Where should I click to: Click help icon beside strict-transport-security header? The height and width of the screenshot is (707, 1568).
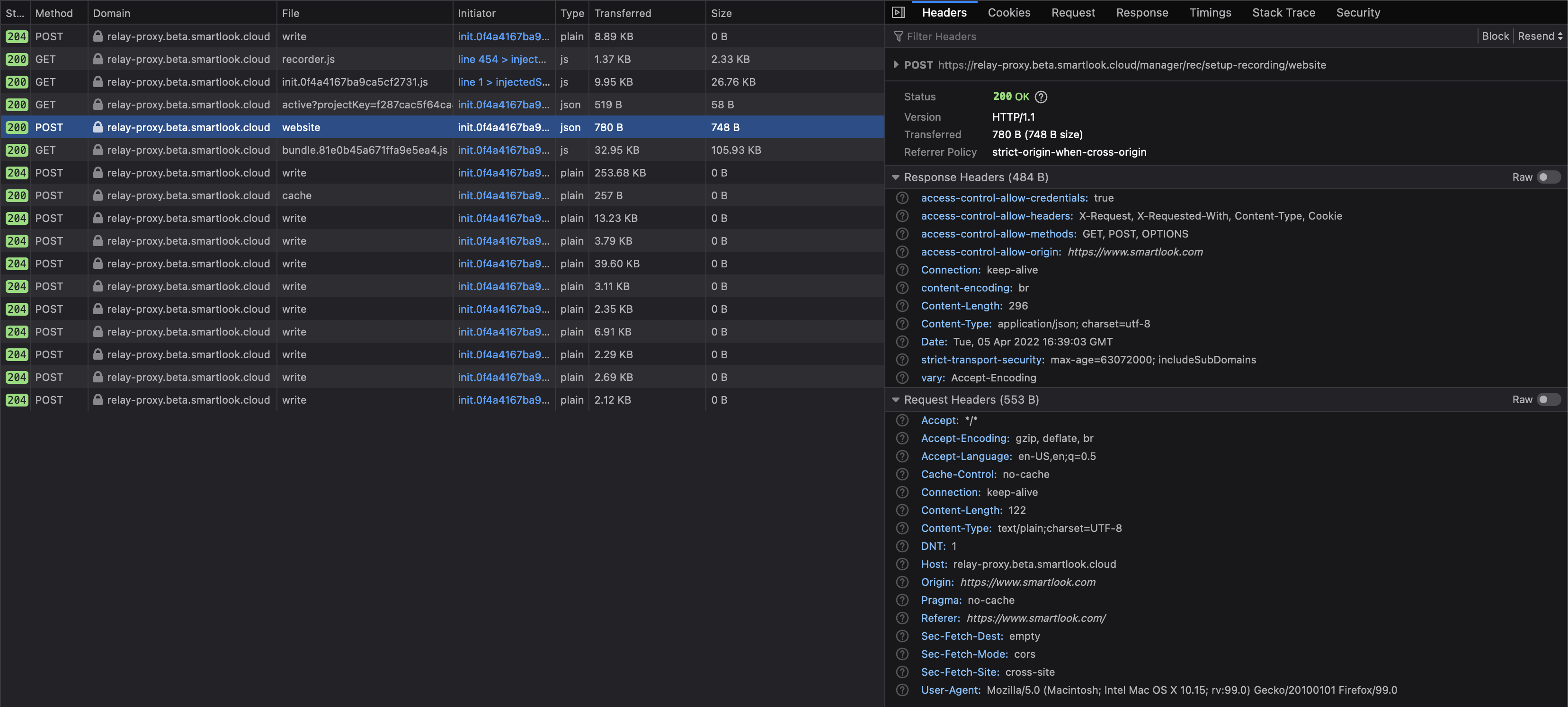(903, 360)
